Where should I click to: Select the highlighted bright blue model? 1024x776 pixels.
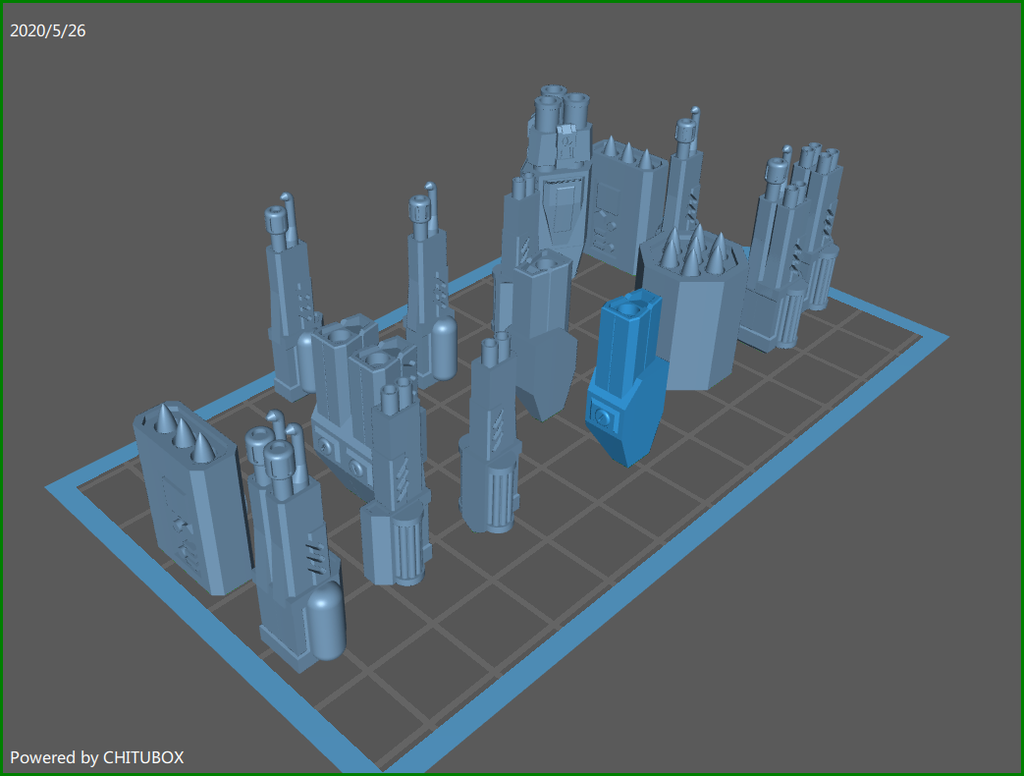coord(626,378)
